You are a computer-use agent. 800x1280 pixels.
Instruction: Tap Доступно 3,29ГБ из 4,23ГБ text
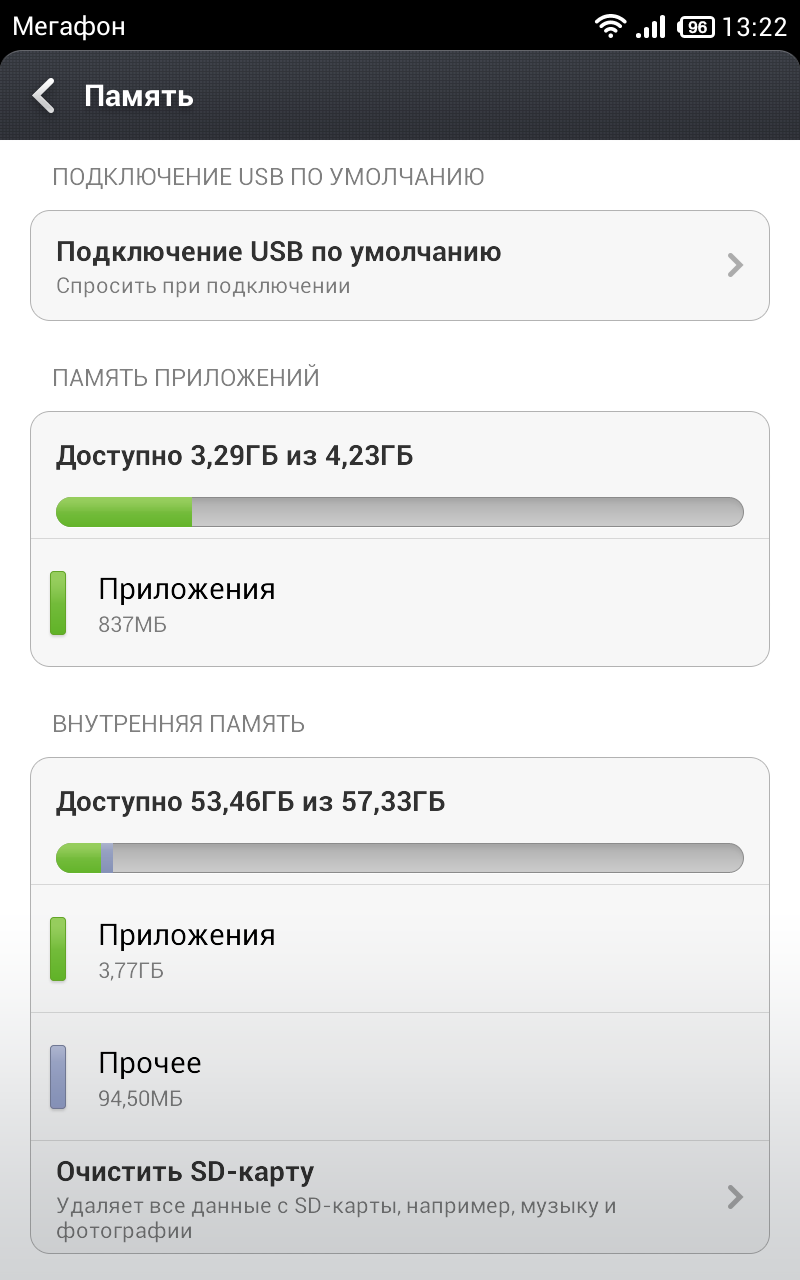[234, 457]
